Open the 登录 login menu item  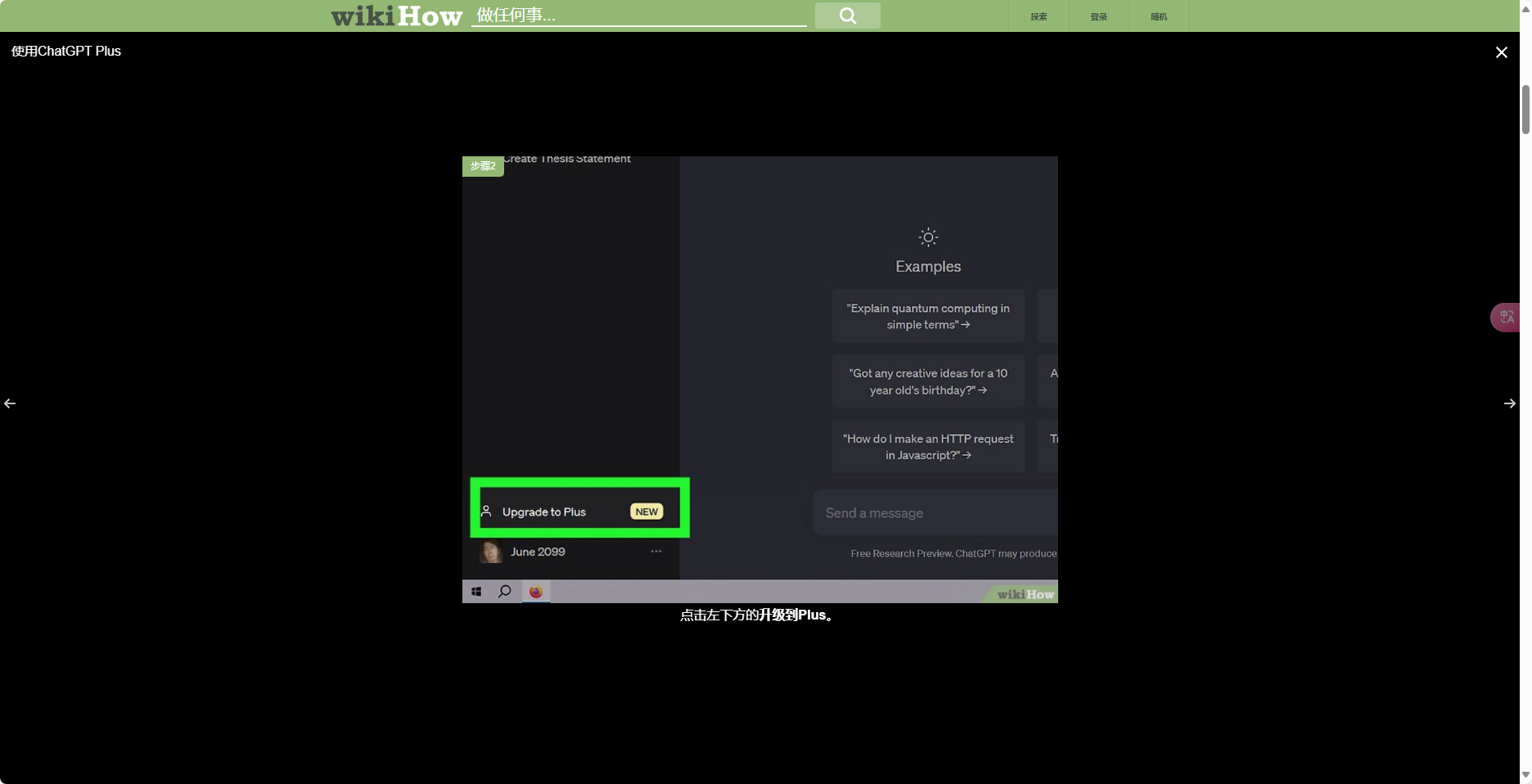pyautogui.click(x=1098, y=16)
